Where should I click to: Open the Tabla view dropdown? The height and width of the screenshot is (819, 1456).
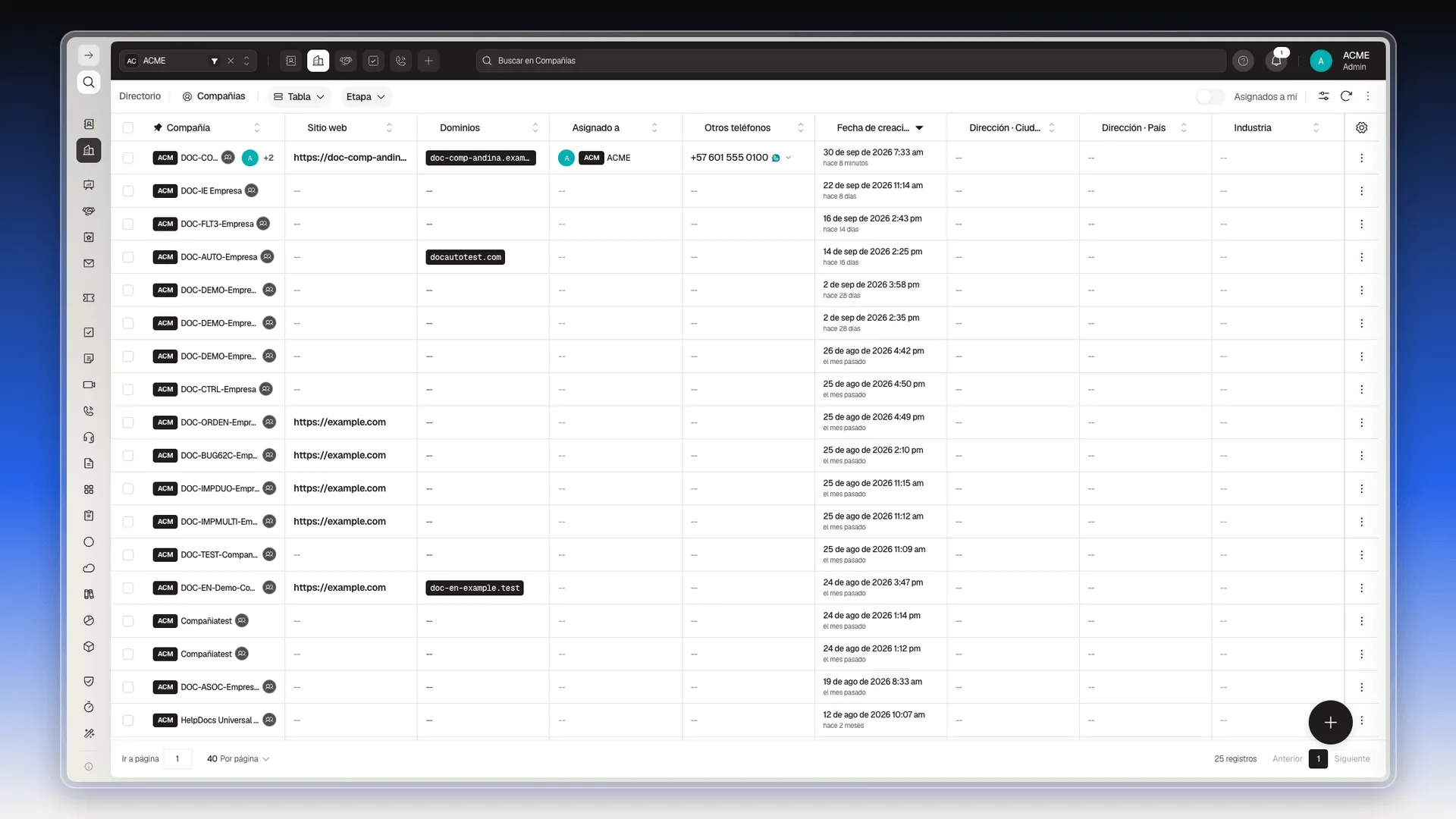point(300,96)
